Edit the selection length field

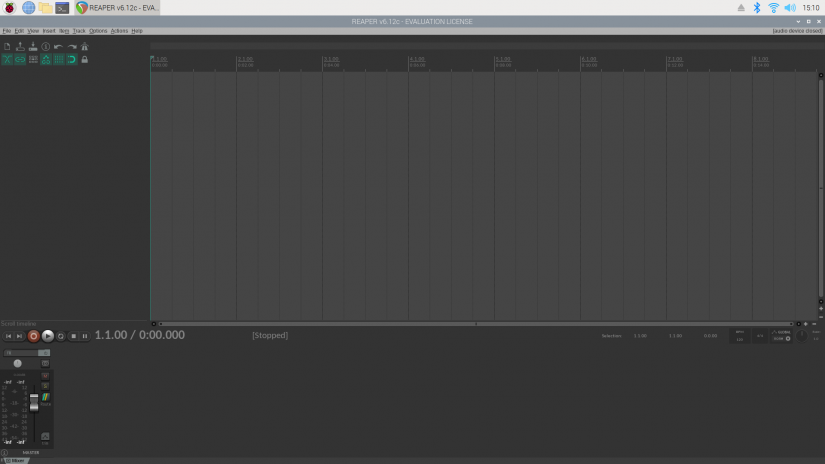coord(710,336)
